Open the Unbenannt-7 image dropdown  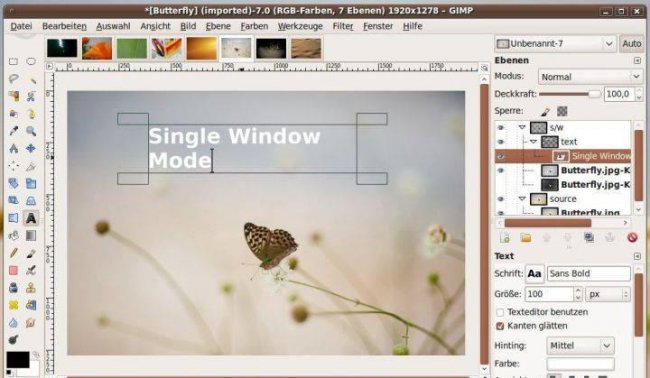point(555,44)
